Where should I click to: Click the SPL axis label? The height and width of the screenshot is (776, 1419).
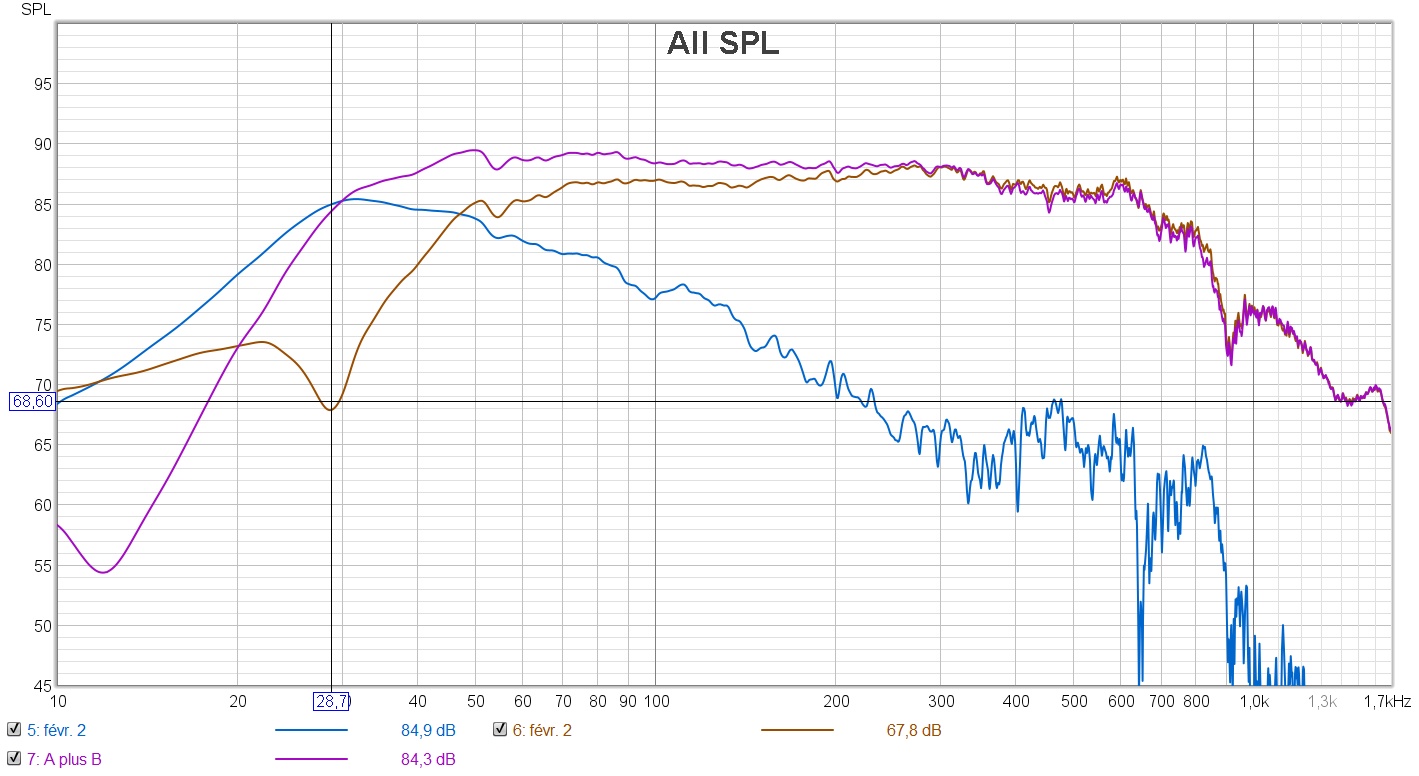coord(34,9)
